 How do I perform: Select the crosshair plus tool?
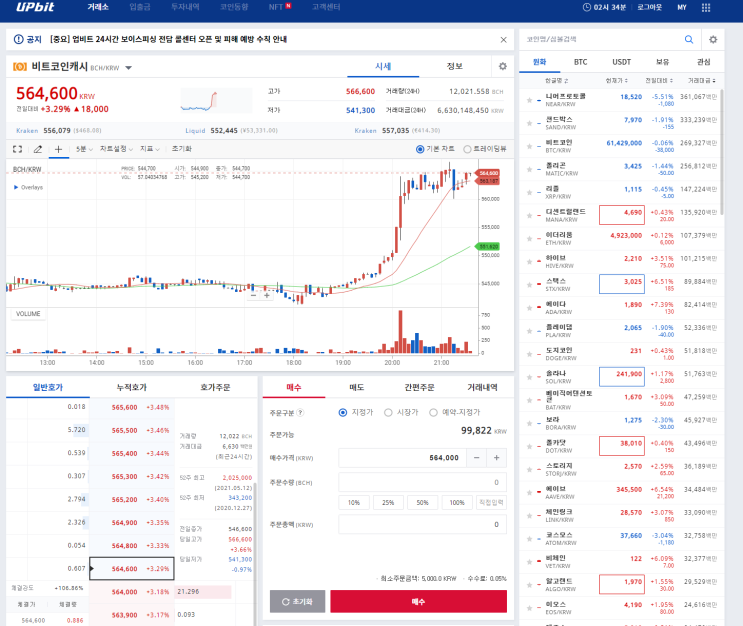point(58,149)
